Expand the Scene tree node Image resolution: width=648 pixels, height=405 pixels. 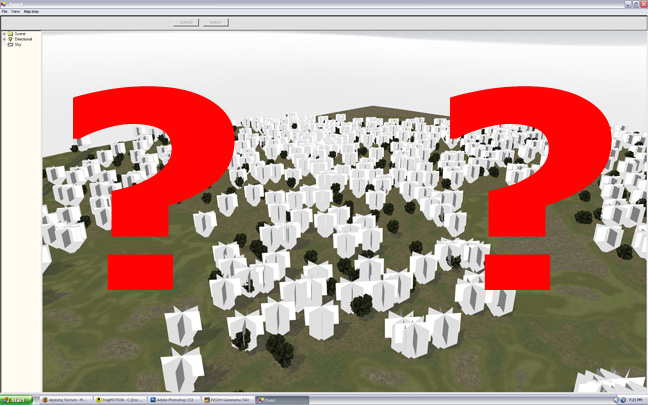tap(4, 34)
